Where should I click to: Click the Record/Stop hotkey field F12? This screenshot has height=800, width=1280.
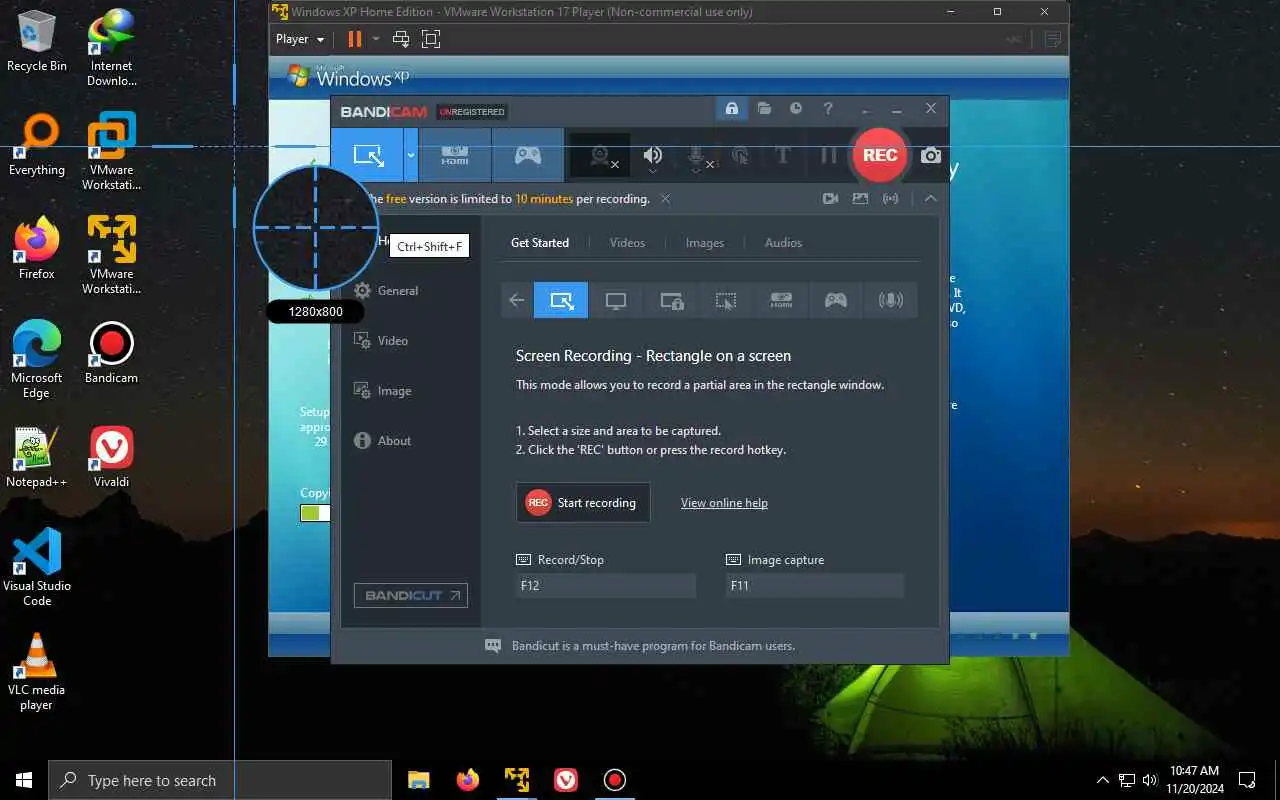pyautogui.click(x=605, y=586)
